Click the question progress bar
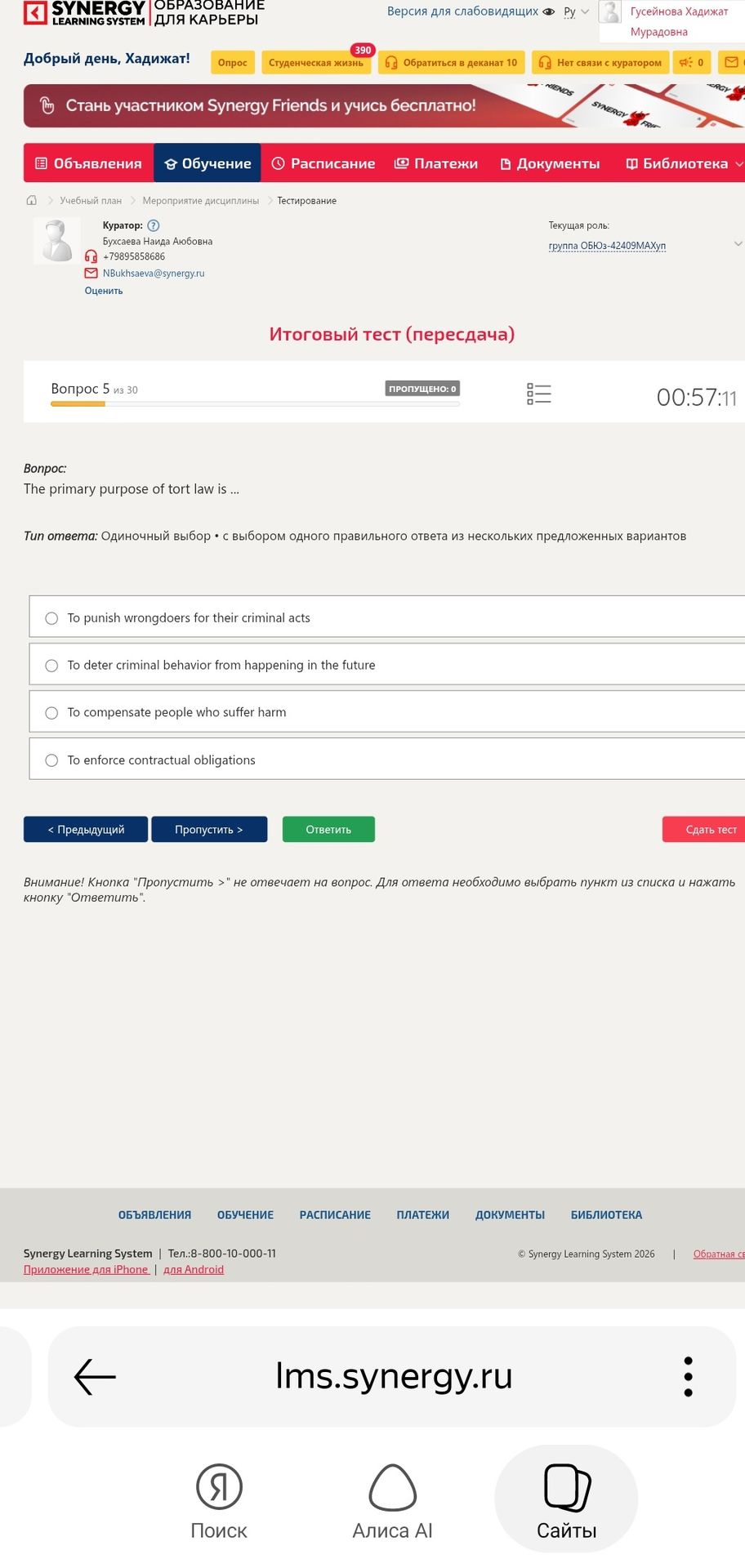 coord(255,403)
